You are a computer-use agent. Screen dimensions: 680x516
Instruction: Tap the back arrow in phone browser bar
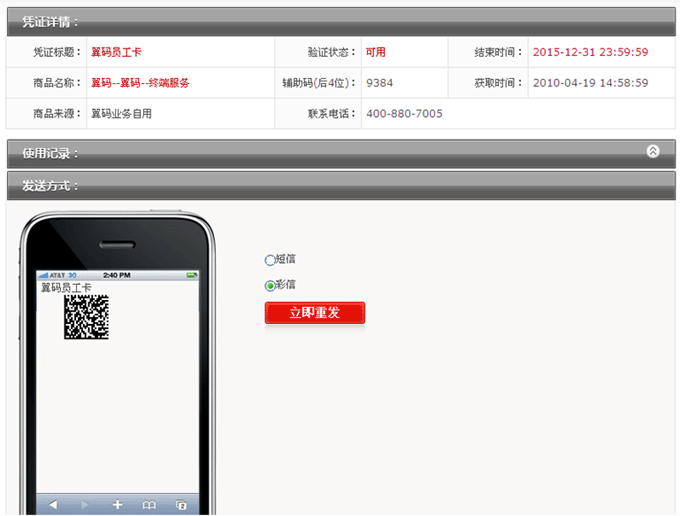tap(53, 505)
